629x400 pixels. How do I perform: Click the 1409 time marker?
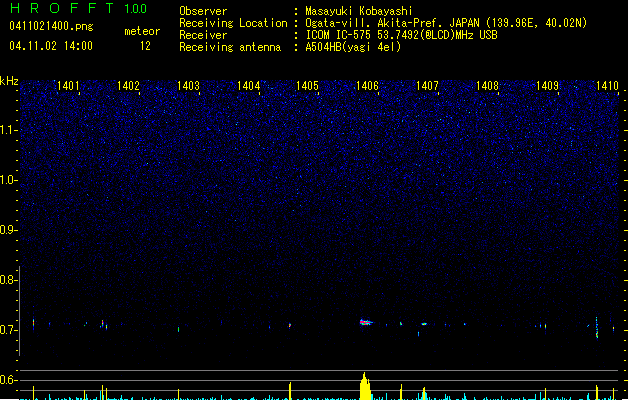(547, 86)
